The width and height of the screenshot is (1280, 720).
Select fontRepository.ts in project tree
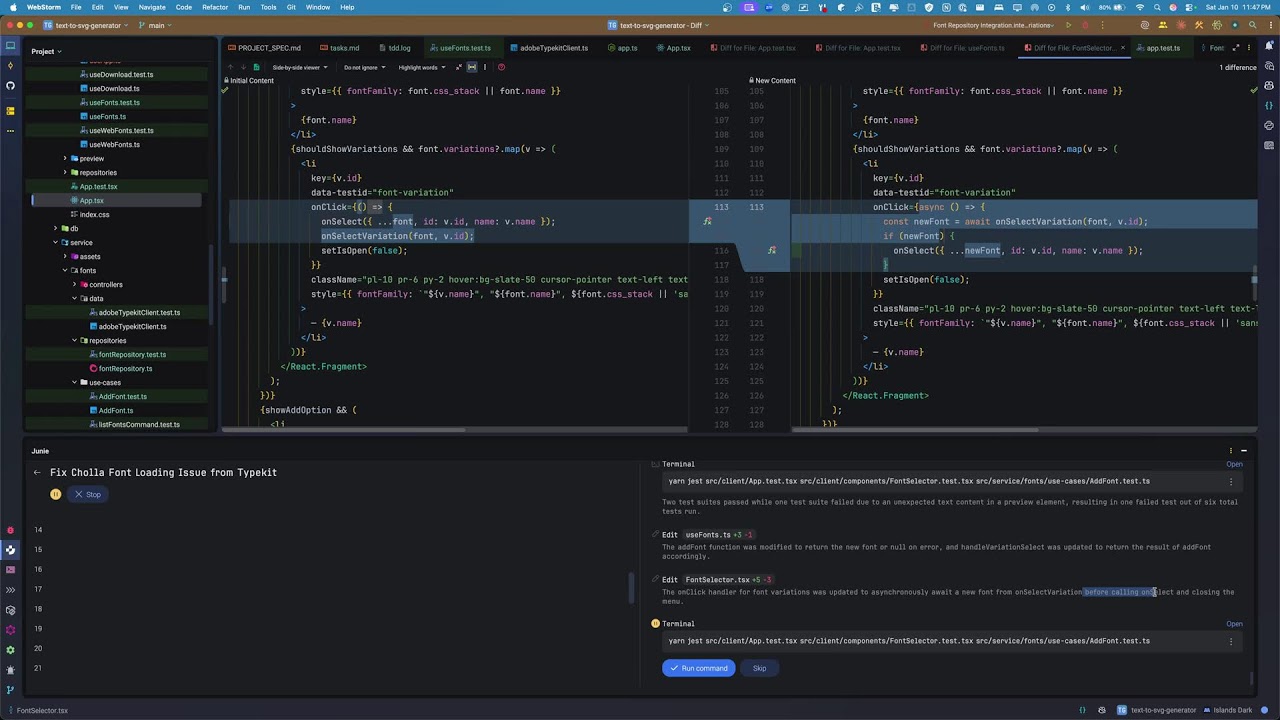coord(125,368)
